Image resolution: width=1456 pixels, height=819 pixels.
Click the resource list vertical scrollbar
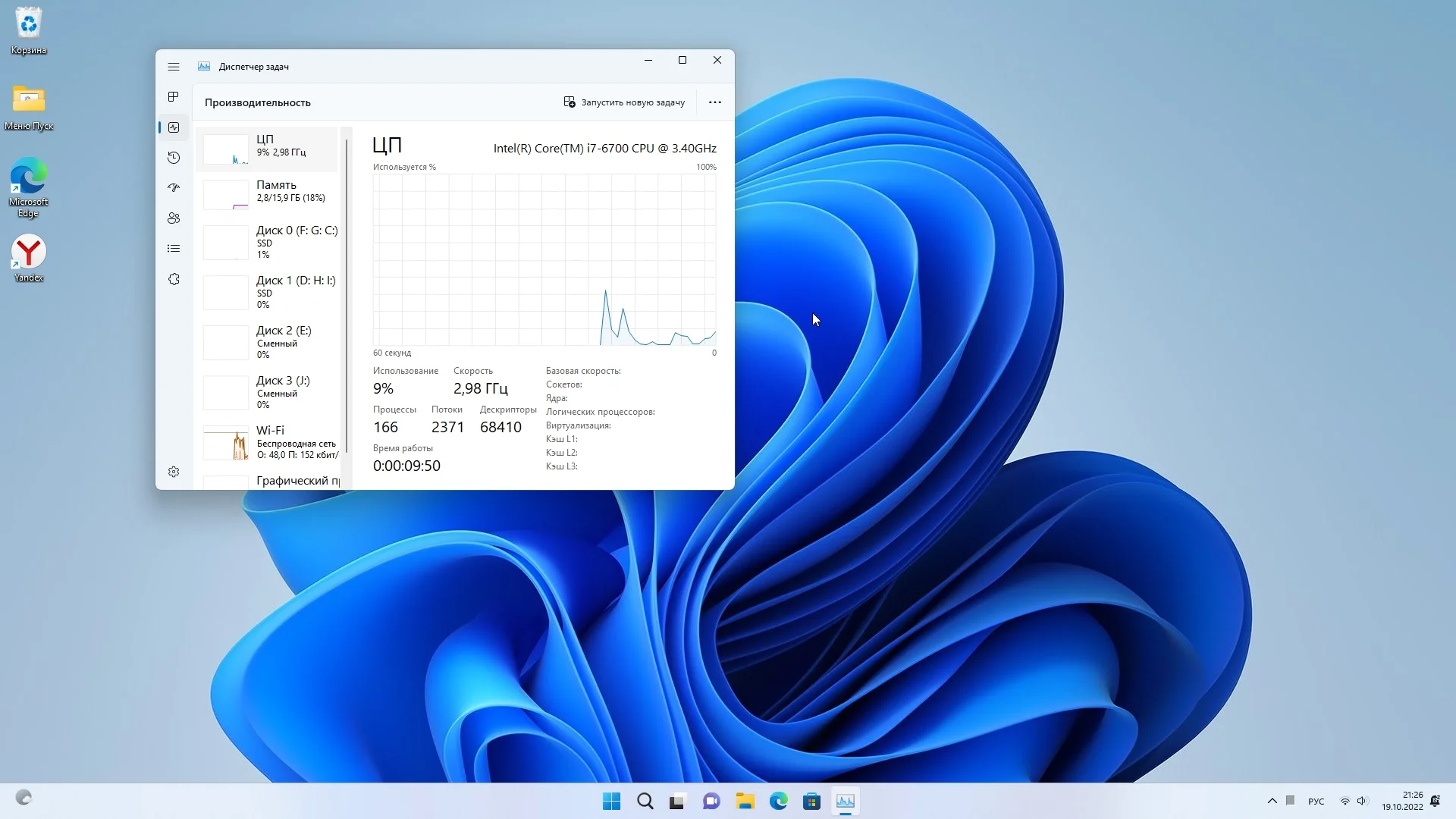[347, 296]
